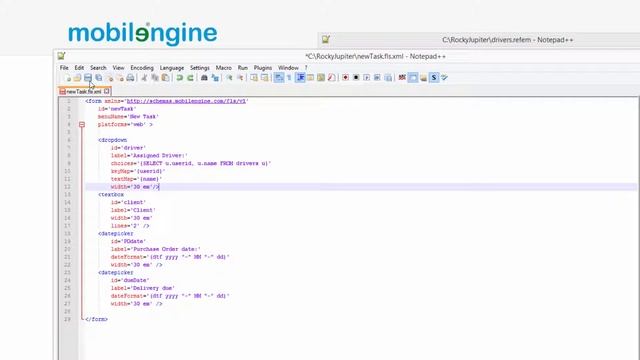Cut selection using scissors icon
Image resolution: width=640 pixels, height=360 pixels.
[144, 78]
